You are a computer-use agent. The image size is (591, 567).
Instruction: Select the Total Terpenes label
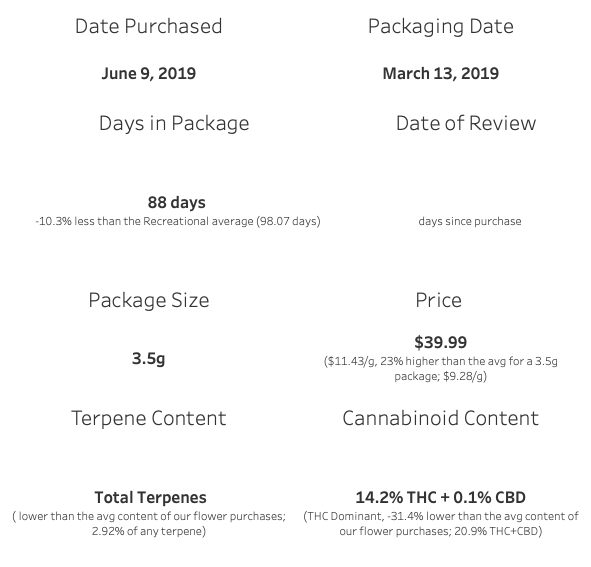tap(150, 498)
